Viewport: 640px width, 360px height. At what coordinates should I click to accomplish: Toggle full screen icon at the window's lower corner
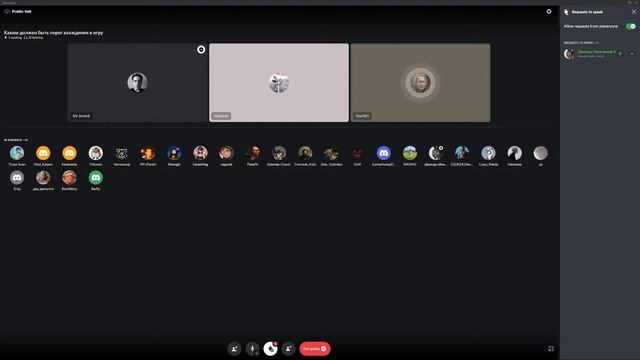coord(551,349)
